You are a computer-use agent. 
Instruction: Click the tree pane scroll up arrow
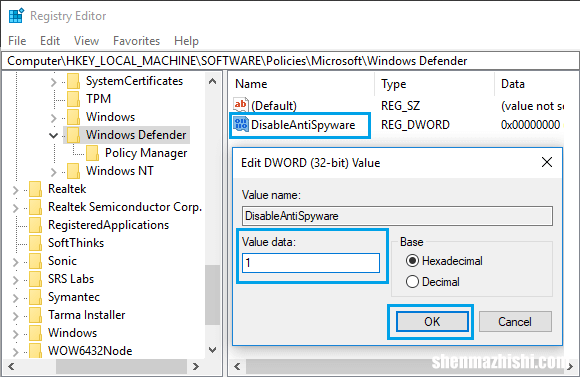tap(212, 81)
